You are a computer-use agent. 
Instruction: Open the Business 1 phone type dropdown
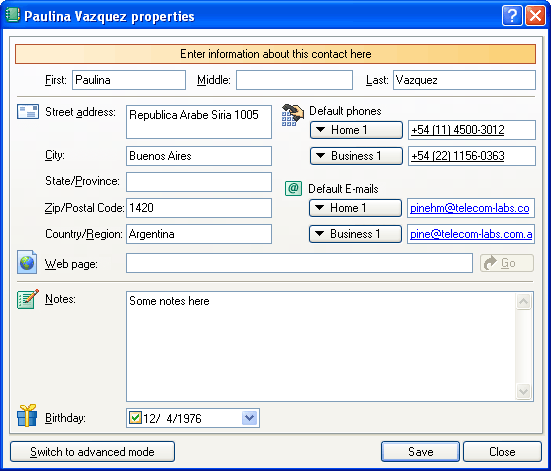pyautogui.click(x=356, y=156)
